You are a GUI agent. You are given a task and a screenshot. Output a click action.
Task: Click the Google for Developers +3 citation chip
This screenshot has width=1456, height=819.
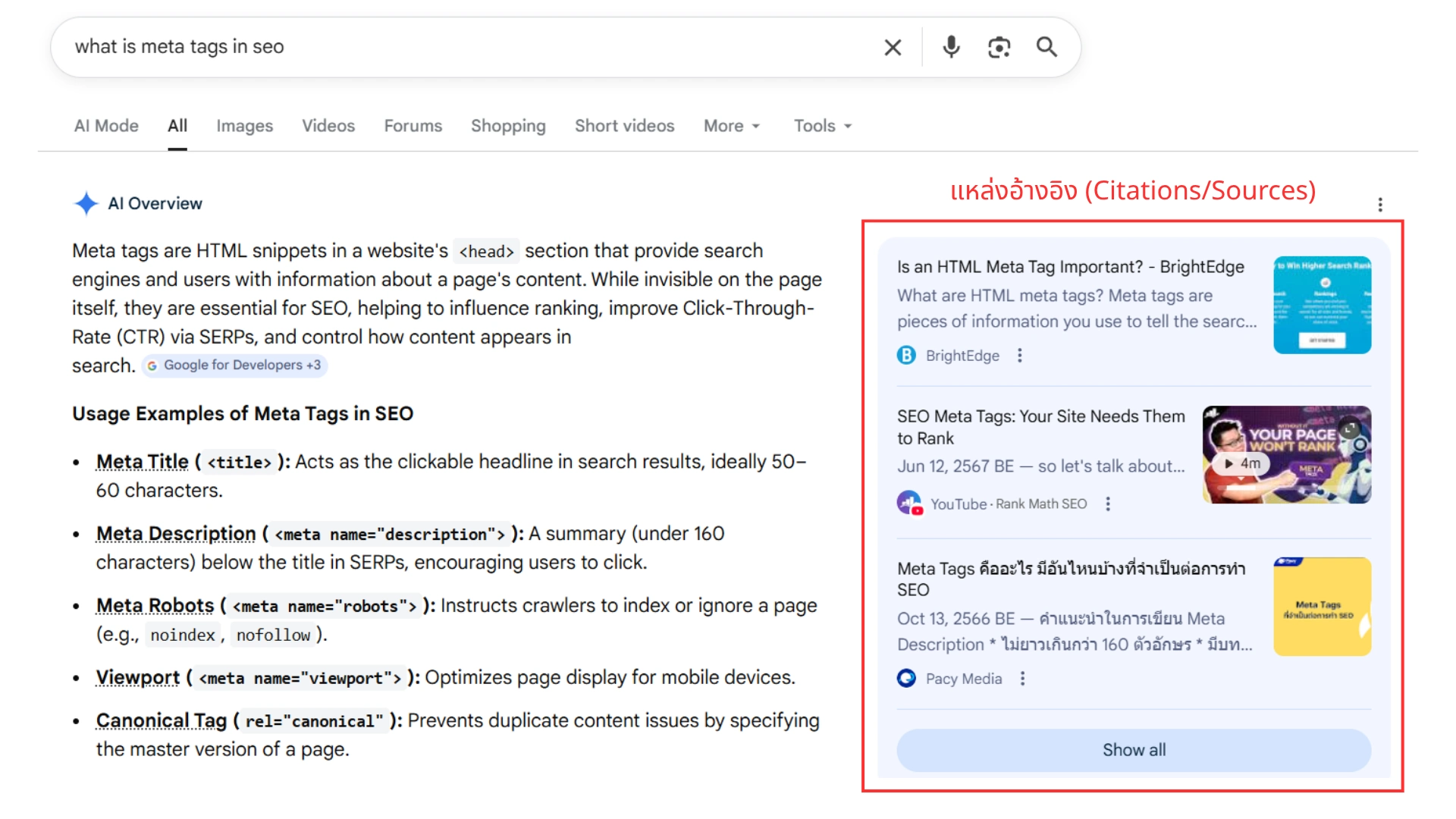(234, 366)
